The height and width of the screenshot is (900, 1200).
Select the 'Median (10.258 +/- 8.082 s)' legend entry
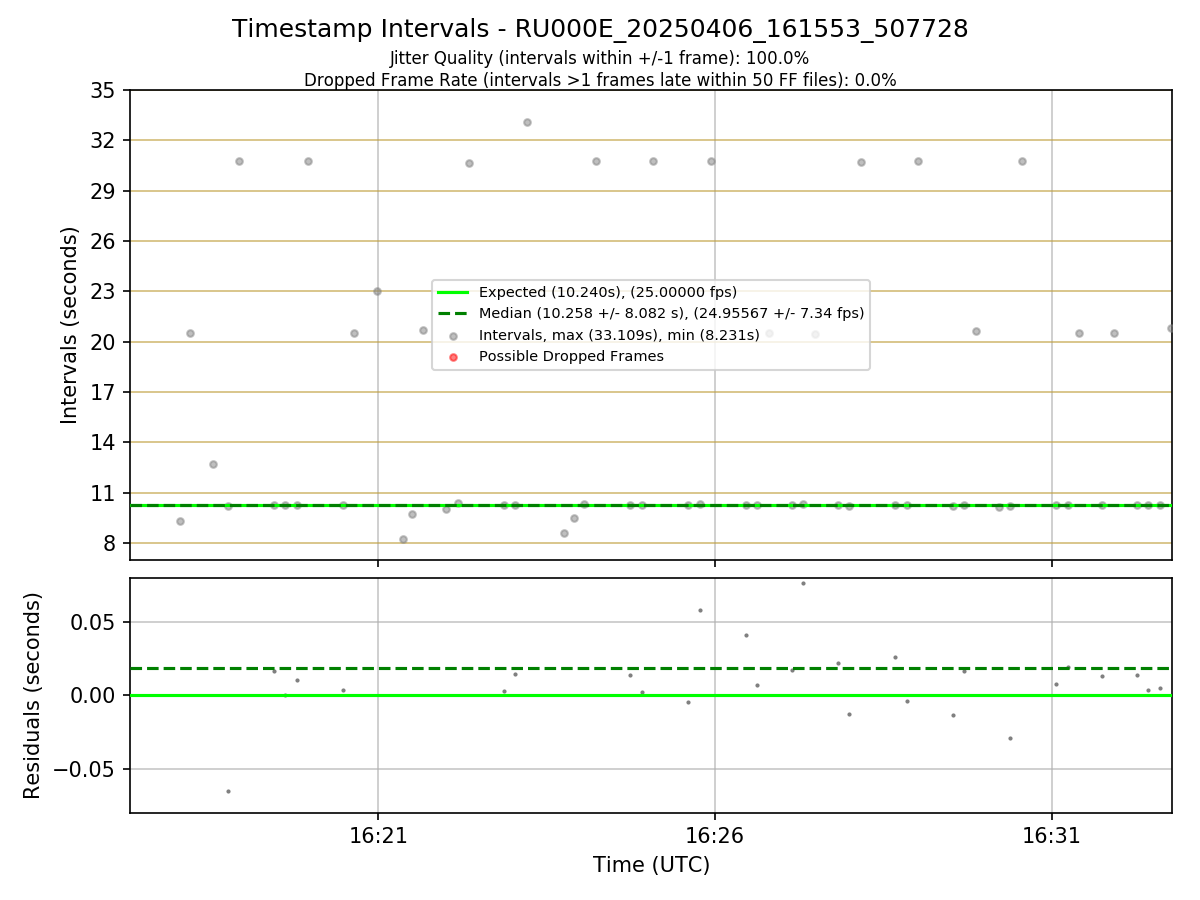[x=671, y=313]
